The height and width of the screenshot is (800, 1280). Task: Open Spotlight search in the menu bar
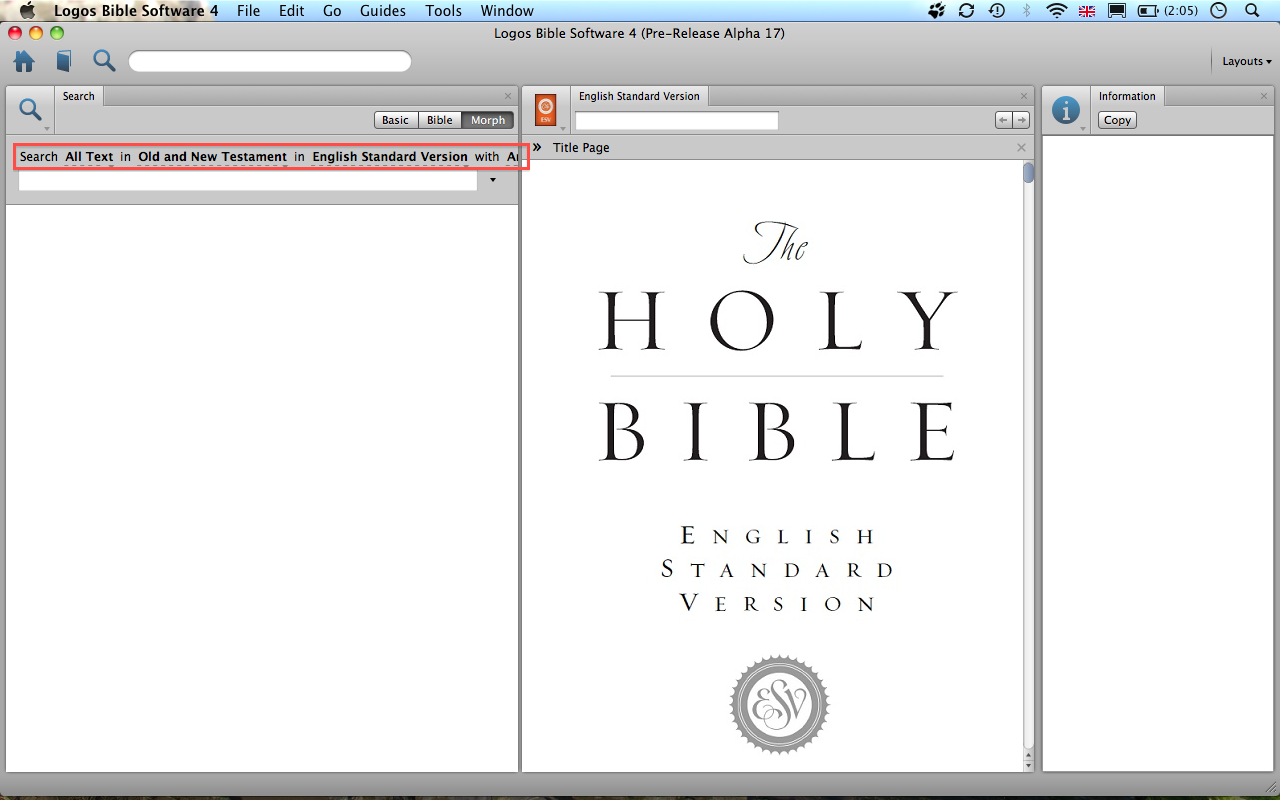1252,11
